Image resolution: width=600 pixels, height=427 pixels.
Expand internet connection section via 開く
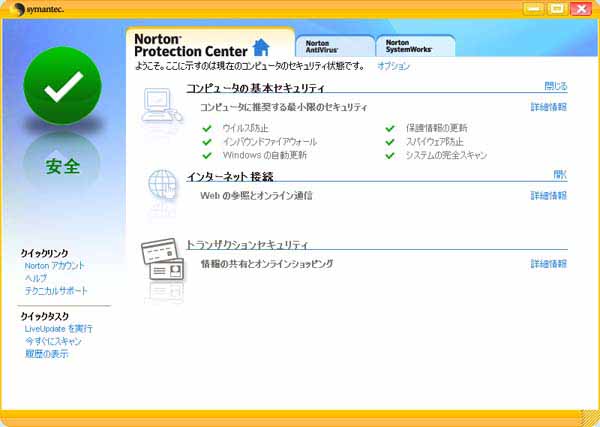[560, 175]
